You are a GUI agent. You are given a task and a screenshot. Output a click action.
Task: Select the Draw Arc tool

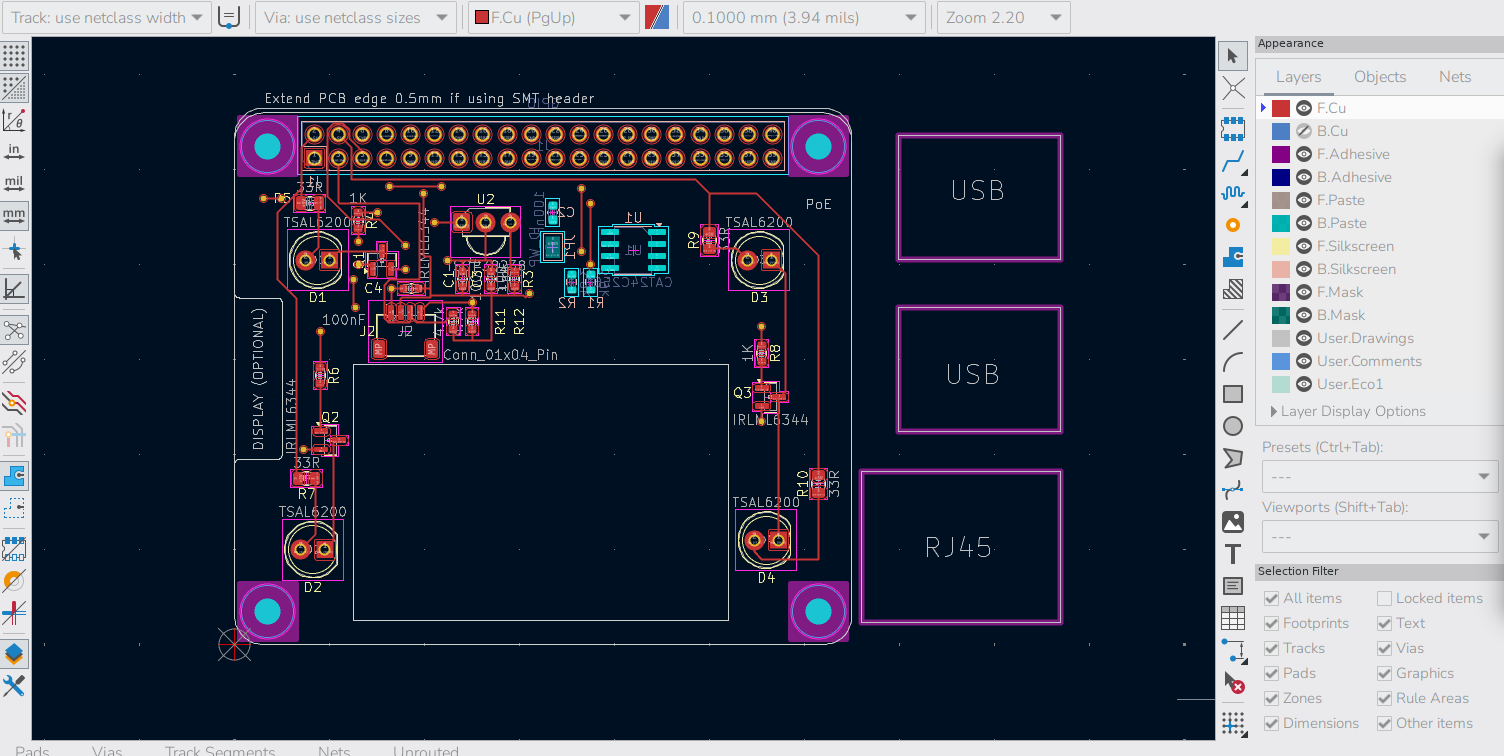[x=1233, y=361]
